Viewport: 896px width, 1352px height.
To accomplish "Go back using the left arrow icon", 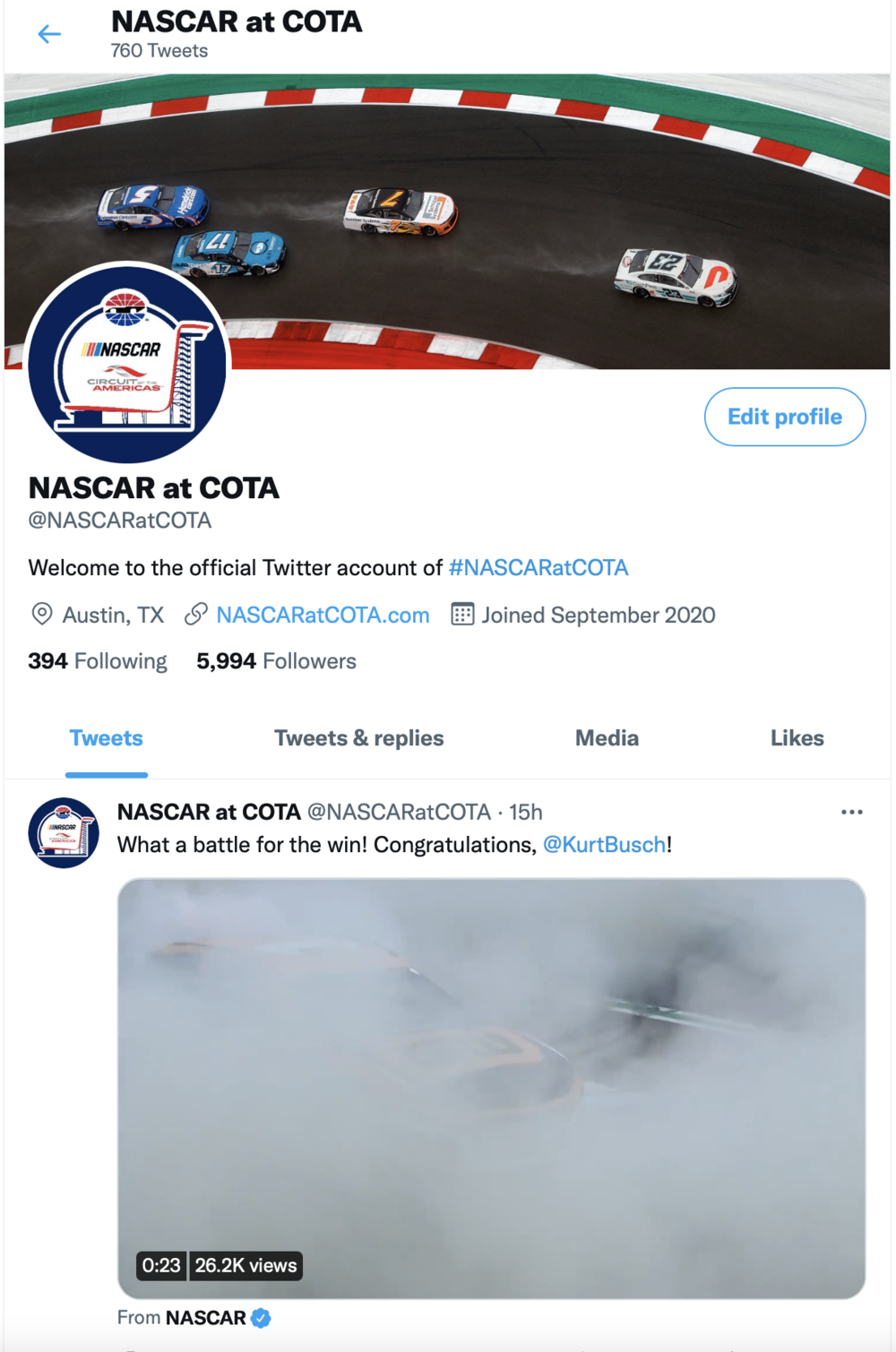I will coord(49,34).
